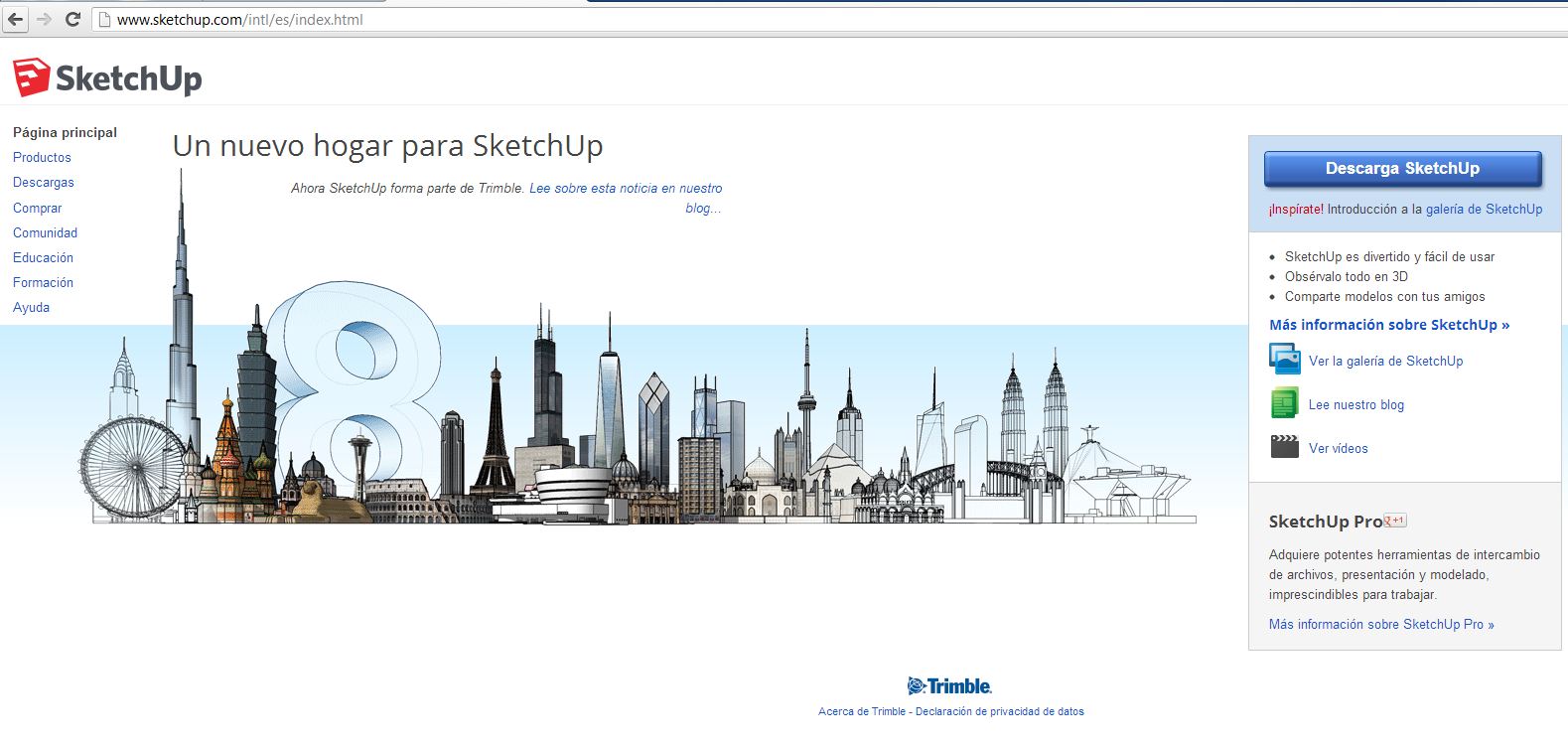1568x748 pixels.
Task: Click the Google +1 badge
Action: [1395, 520]
